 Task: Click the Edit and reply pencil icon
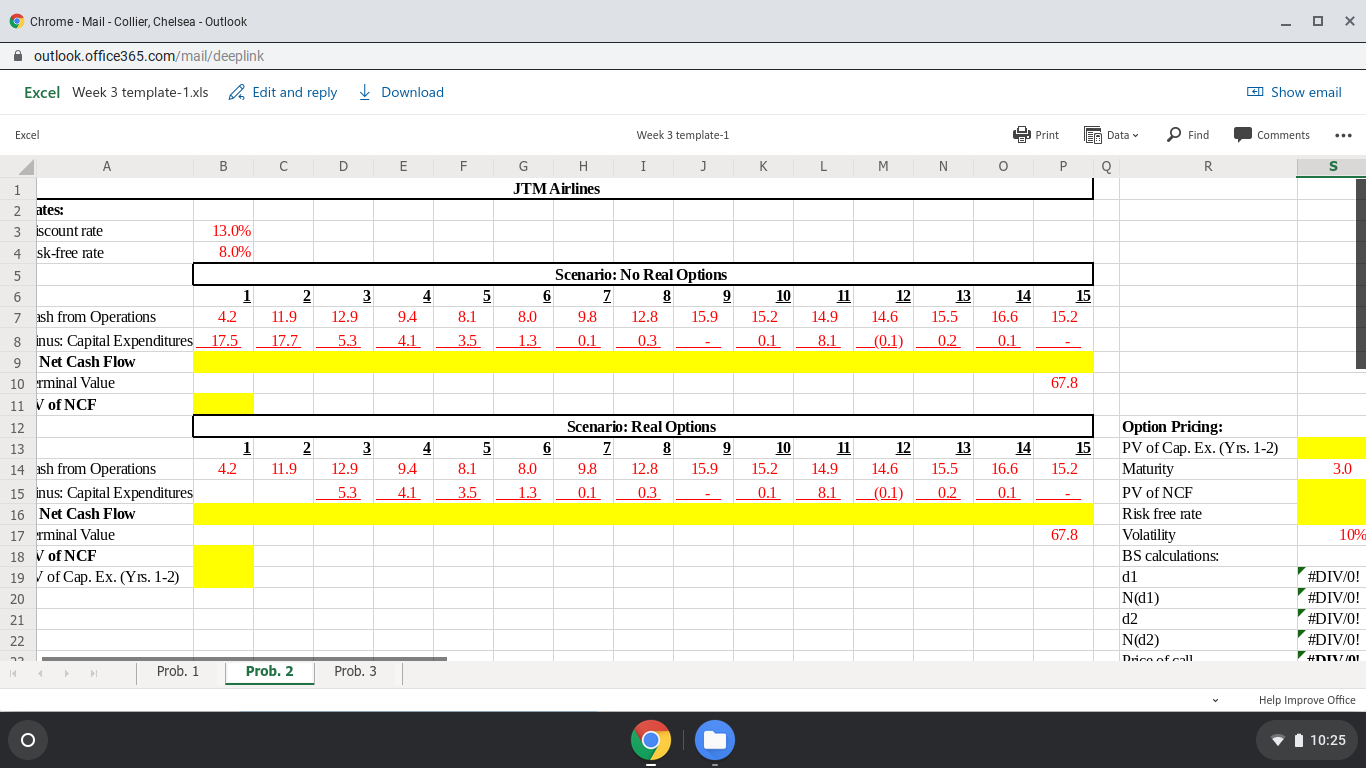237,92
